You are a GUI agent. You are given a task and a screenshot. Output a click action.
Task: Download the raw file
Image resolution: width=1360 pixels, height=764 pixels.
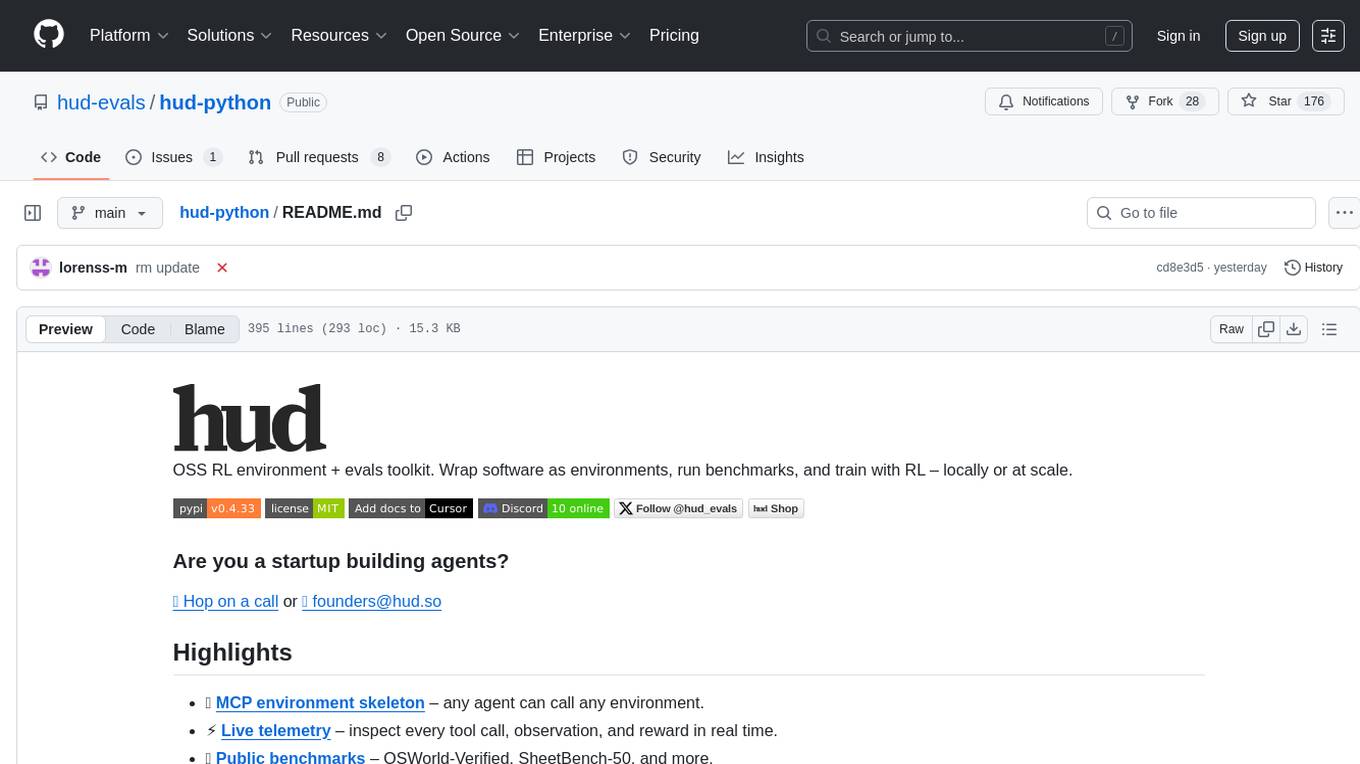(1293, 329)
